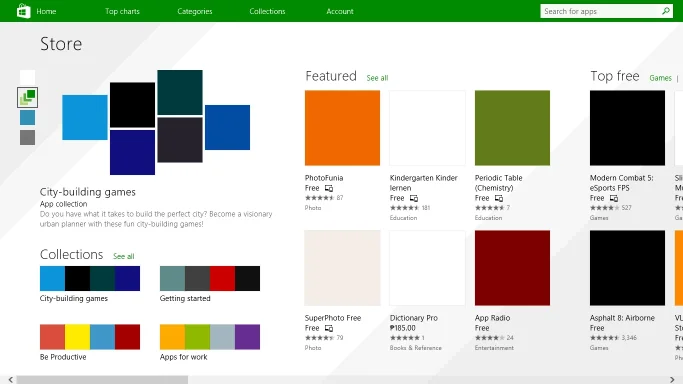The image size is (683, 384).
Task: Select the white spotlight selector thumbnail
Action: pyautogui.click(x=27, y=77)
